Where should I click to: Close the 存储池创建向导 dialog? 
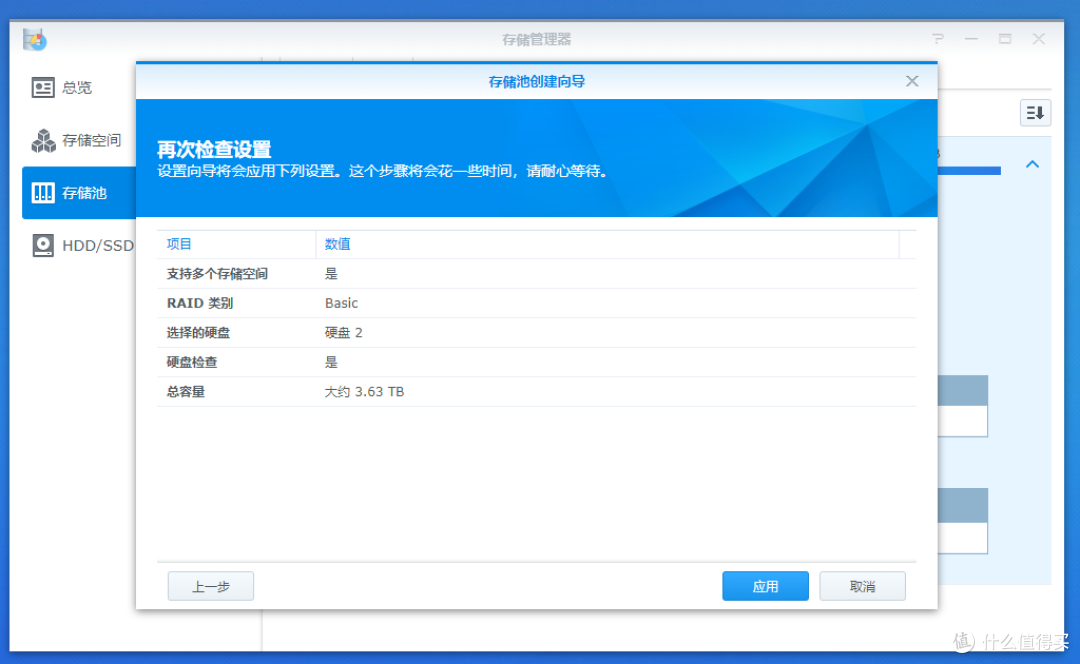click(912, 81)
